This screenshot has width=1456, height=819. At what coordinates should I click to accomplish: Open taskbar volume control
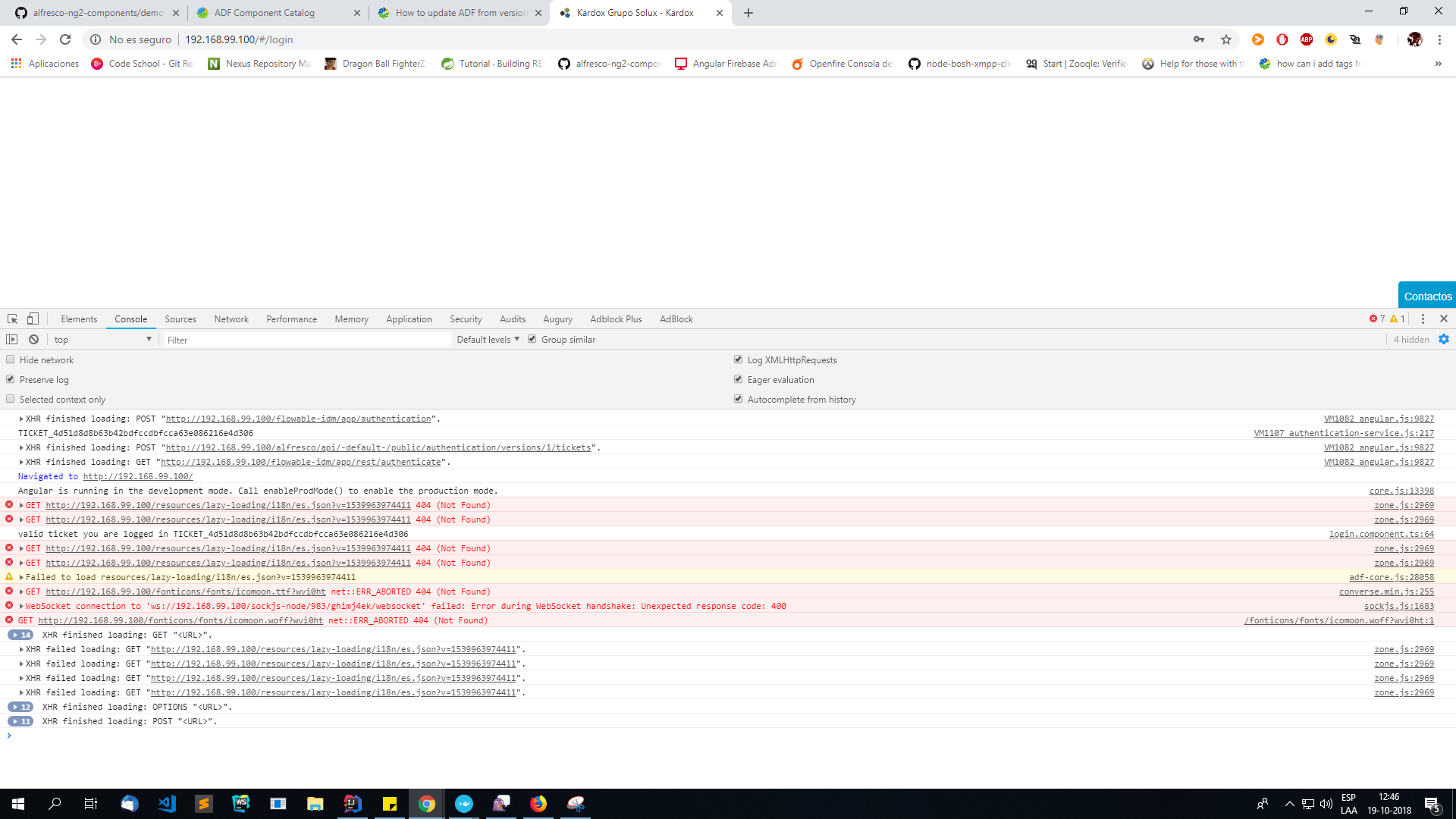(1326, 804)
